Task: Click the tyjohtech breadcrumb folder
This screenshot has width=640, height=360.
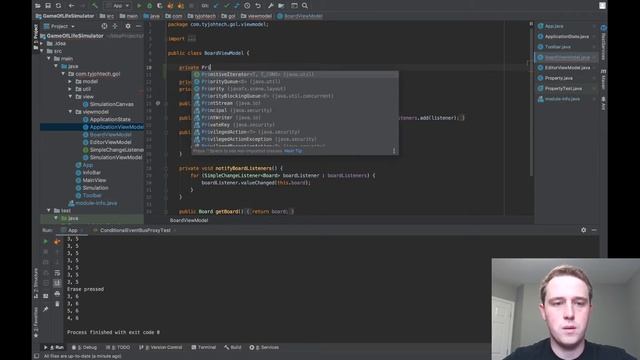Action: tap(202, 16)
